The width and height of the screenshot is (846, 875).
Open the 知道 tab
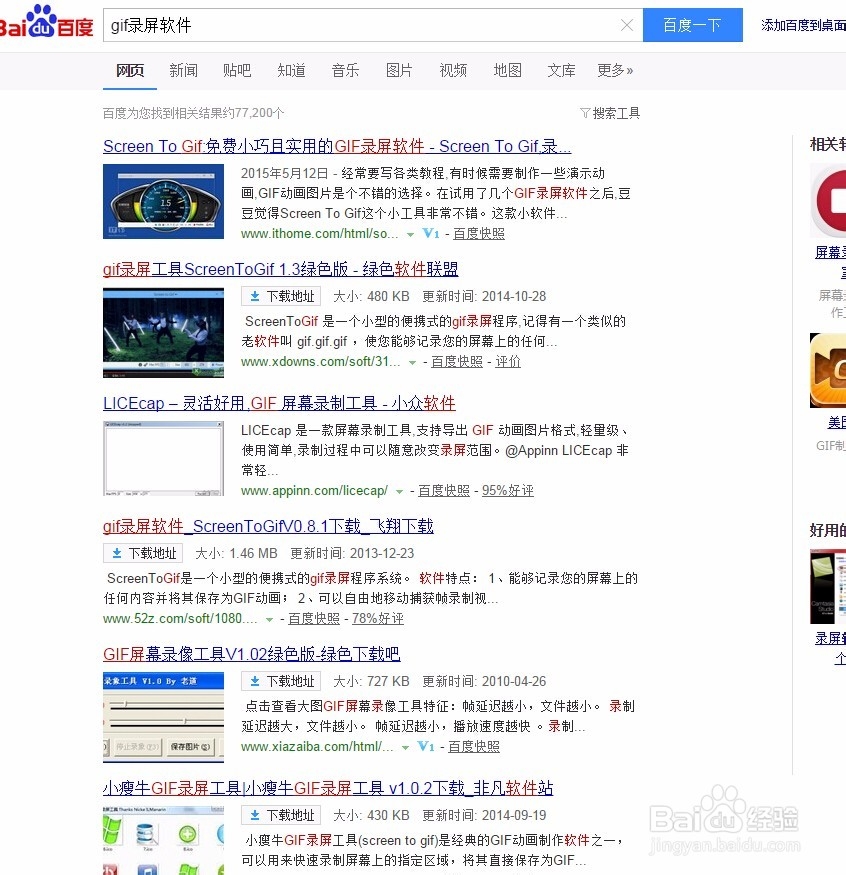291,70
